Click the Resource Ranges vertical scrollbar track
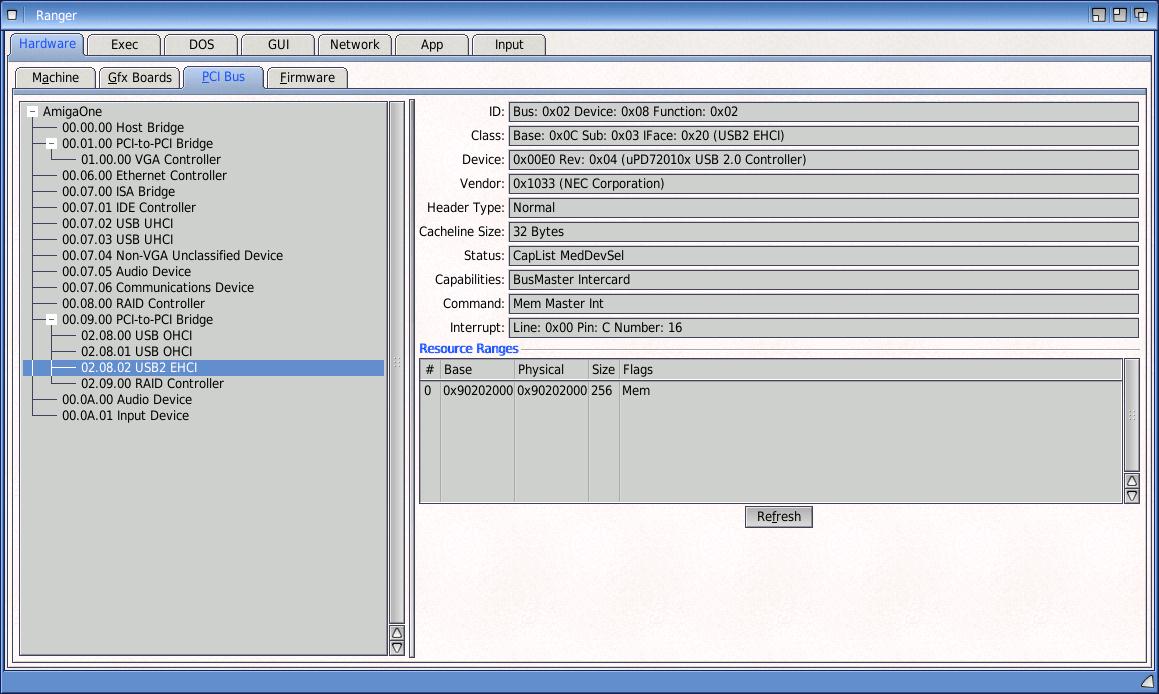 [x=1132, y=414]
